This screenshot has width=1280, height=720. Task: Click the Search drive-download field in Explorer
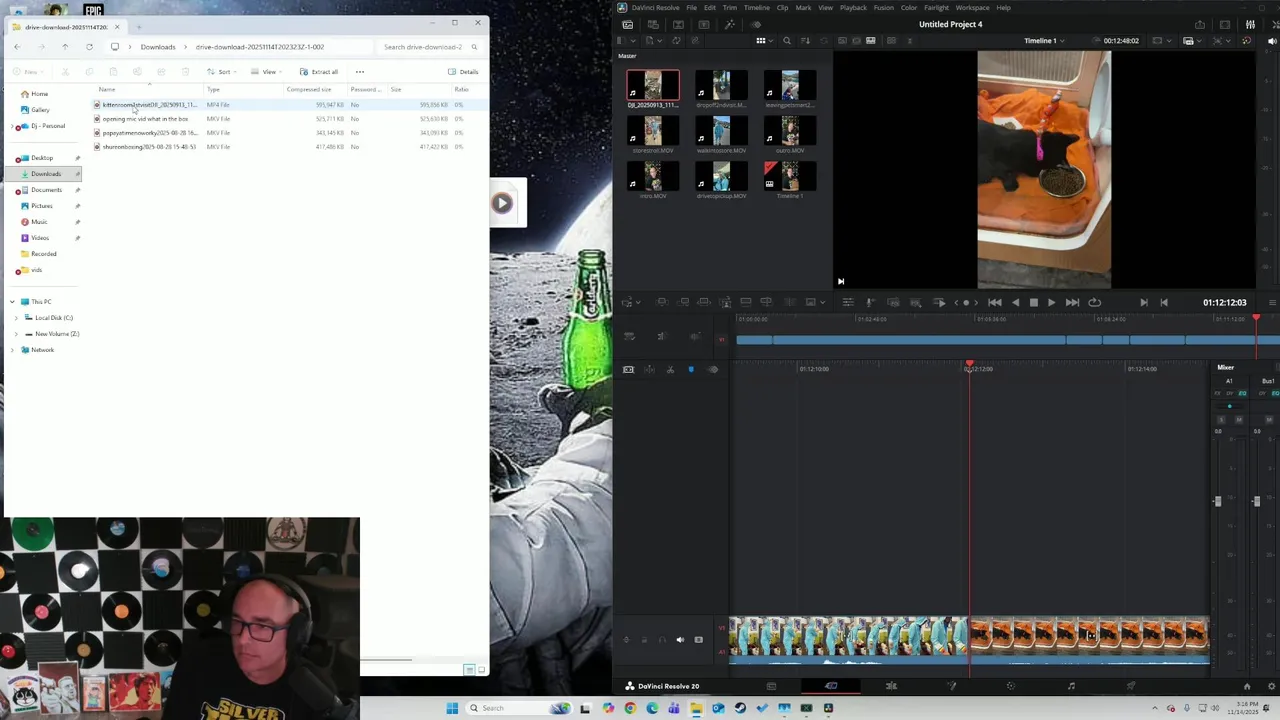coord(430,47)
